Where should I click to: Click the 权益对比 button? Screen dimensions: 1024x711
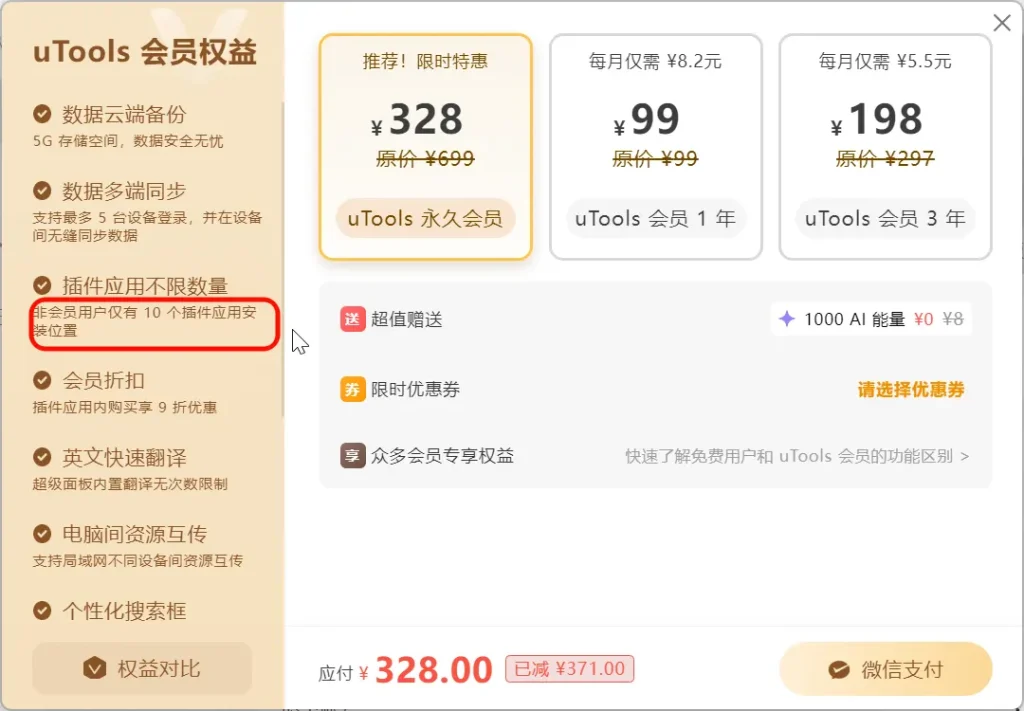[x=142, y=668]
